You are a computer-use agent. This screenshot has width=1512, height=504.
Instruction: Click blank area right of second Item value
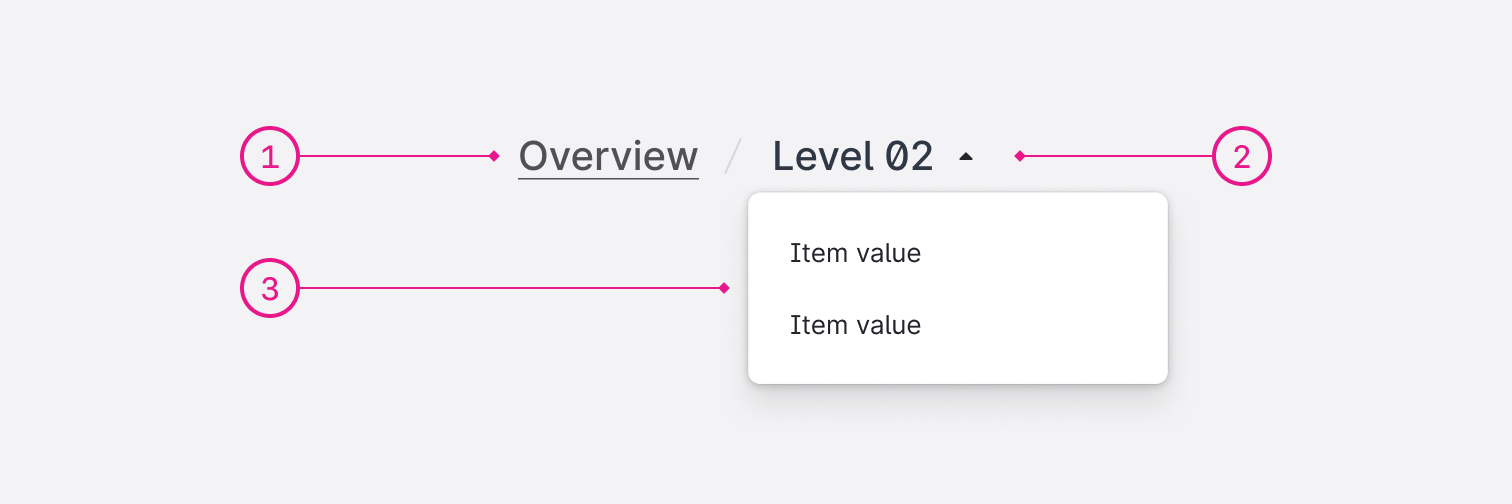pos(1040,325)
